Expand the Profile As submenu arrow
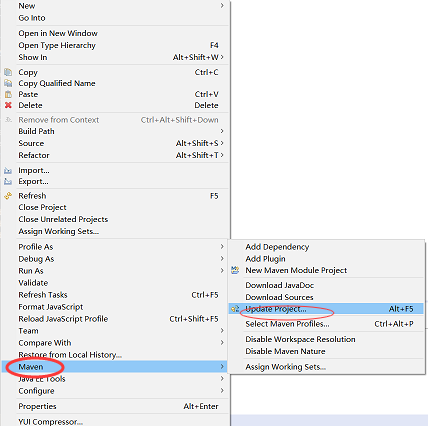 [x=222, y=247]
